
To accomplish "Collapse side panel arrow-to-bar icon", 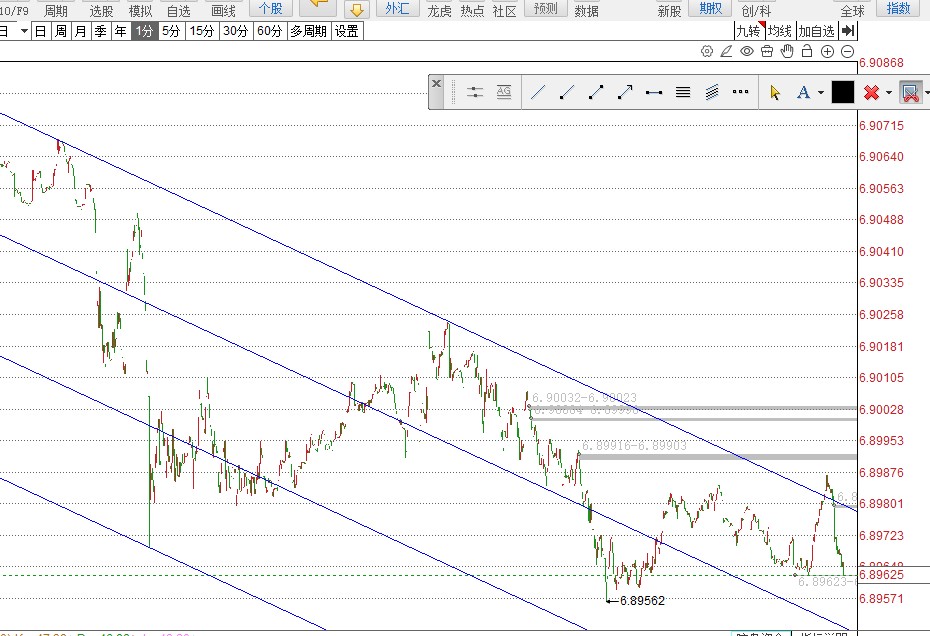I will [x=848, y=31].
